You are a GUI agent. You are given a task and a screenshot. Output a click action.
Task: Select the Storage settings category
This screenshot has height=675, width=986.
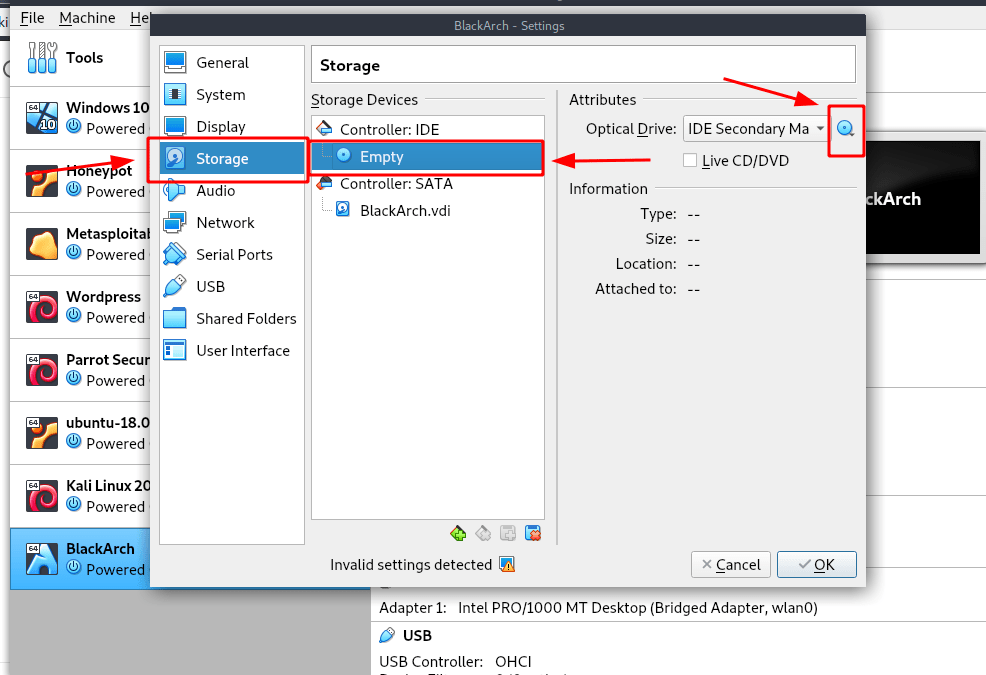(231, 159)
